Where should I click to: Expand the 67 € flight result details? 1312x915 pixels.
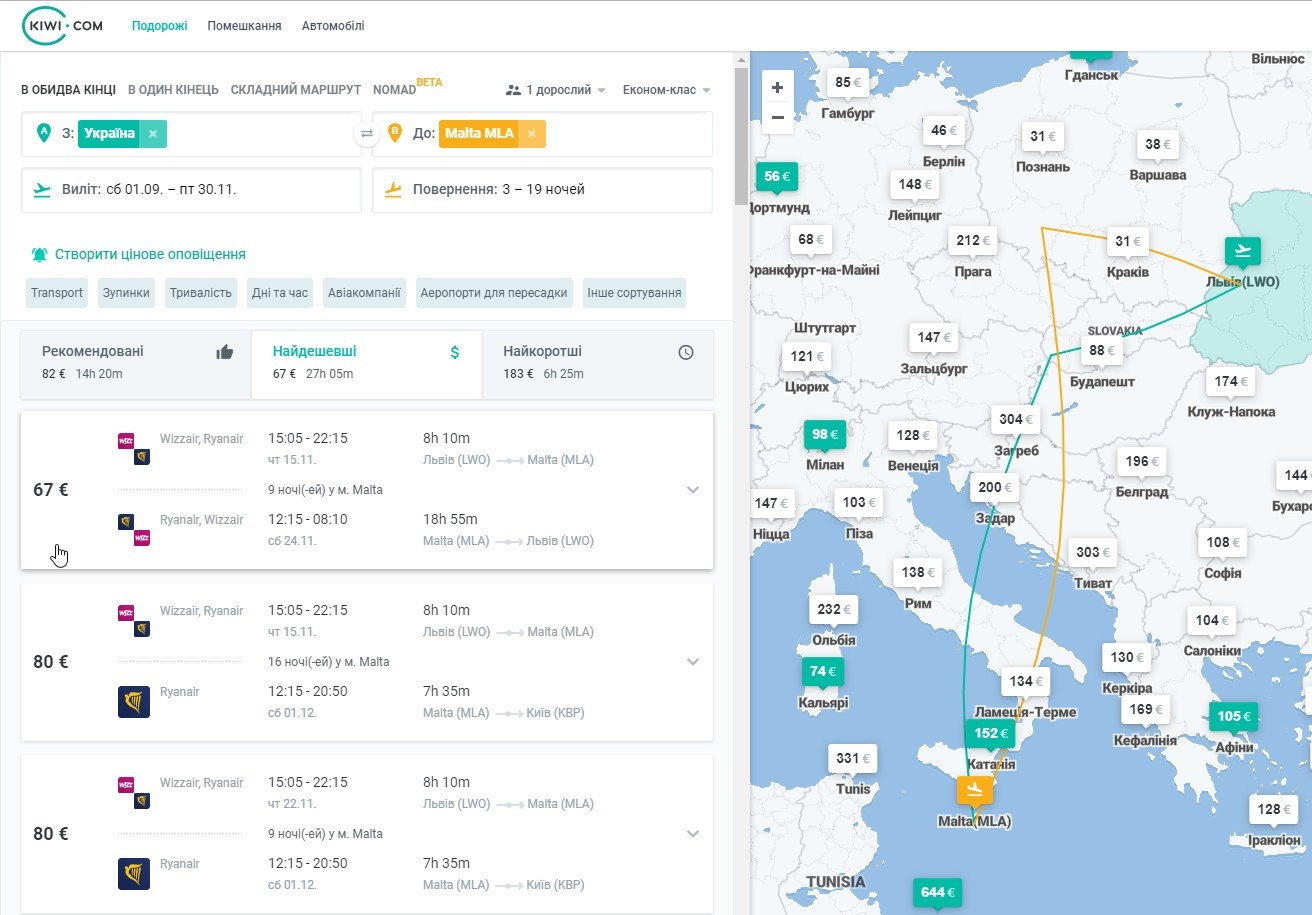click(693, 490)
